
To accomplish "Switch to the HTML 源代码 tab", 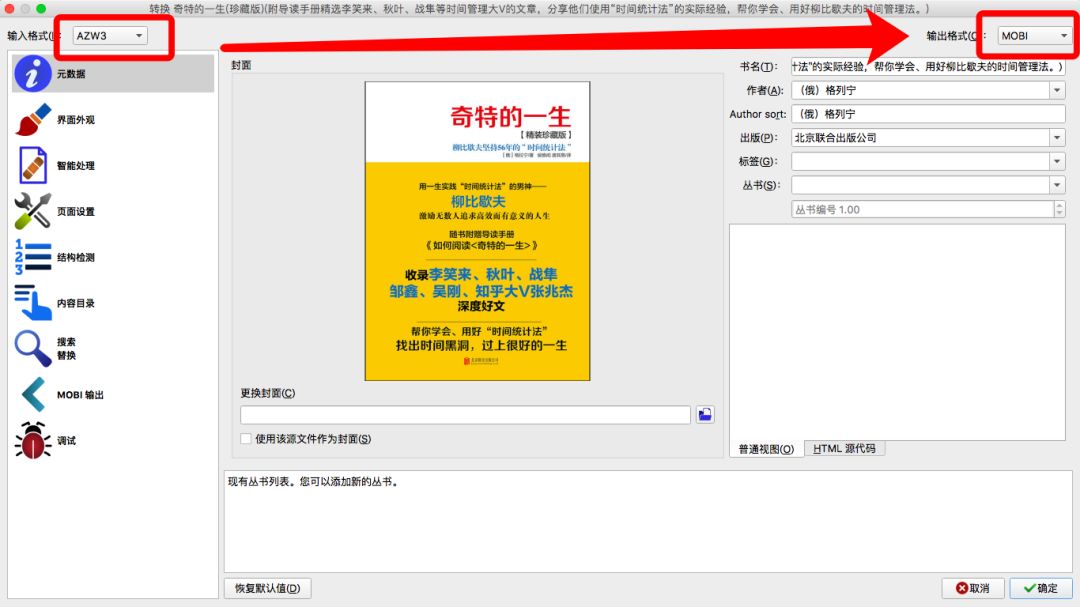I will [x=844, y=449].
